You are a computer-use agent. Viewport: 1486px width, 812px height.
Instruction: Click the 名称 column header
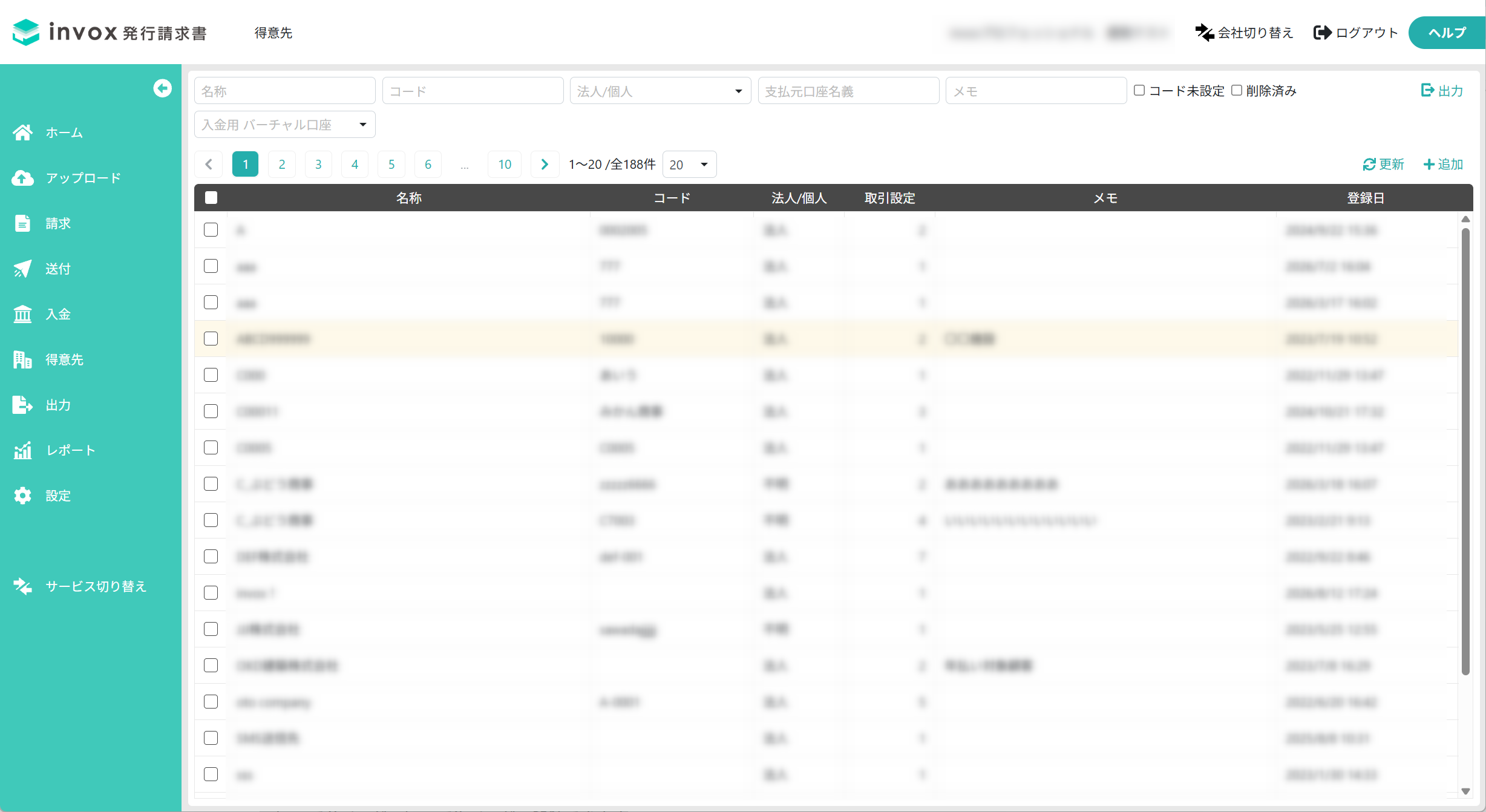click(409, 198)
